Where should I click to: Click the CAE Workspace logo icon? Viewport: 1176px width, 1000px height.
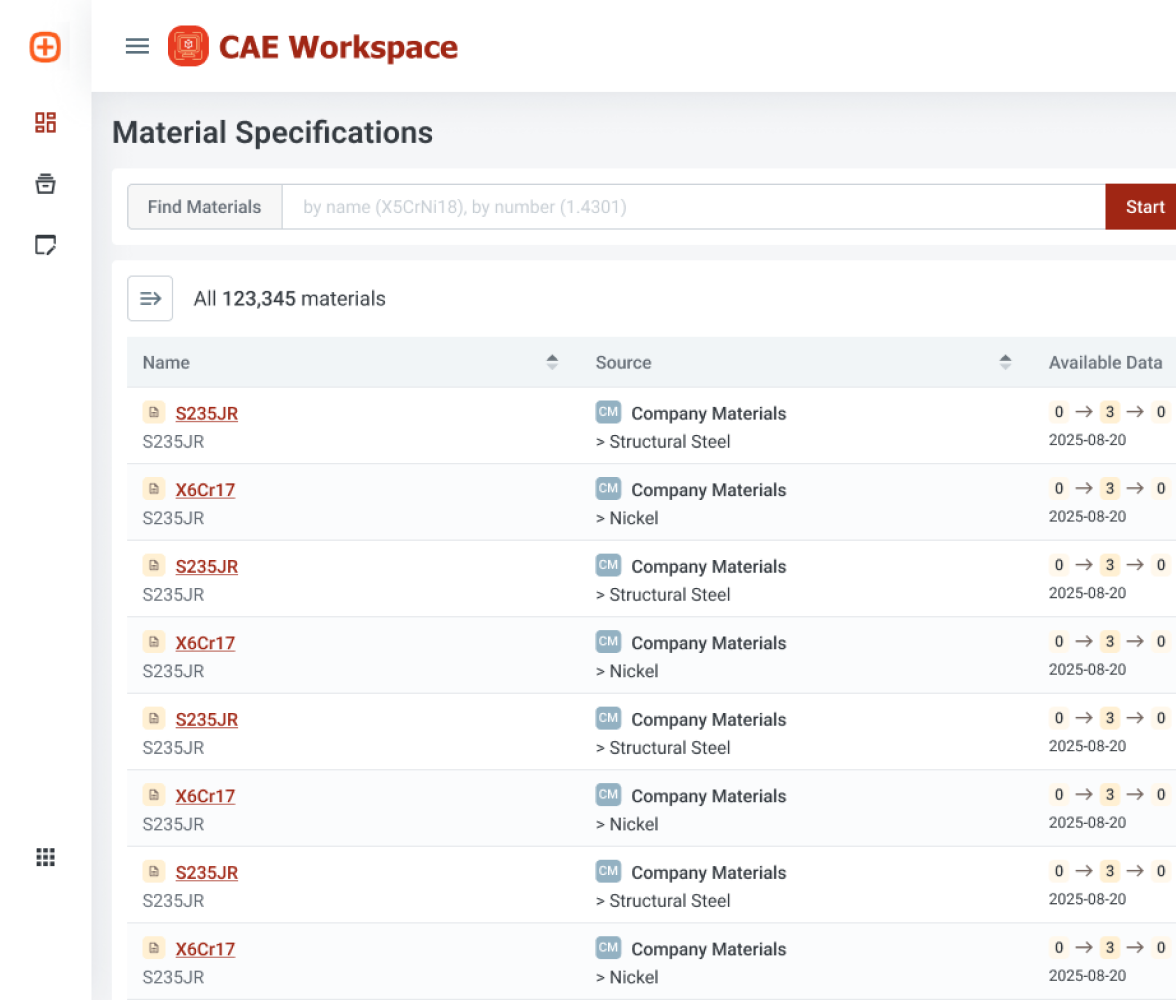click(x=188, y=47)
